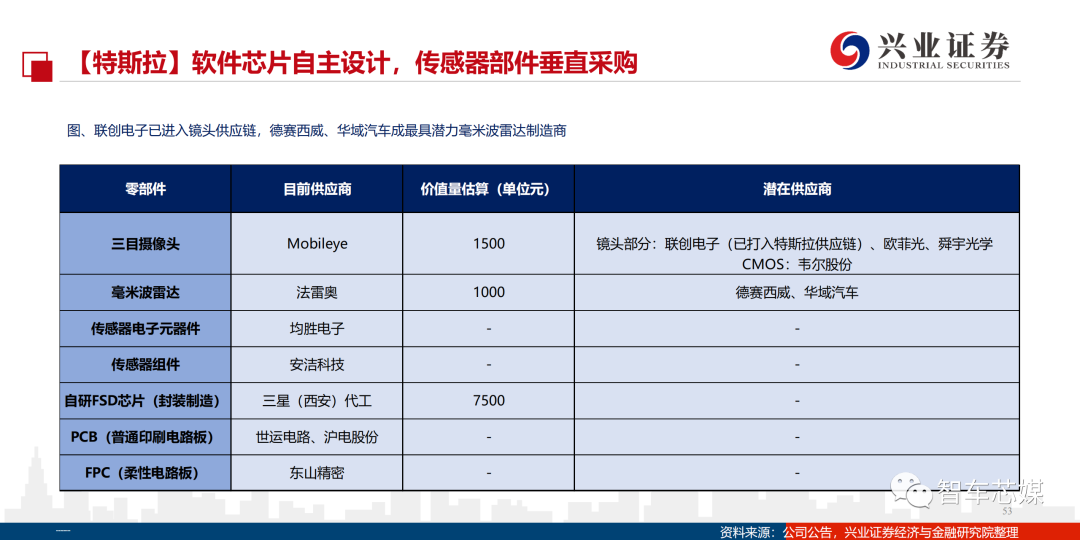Select the 传感器电子元器件 row label

tap(145, 329)
